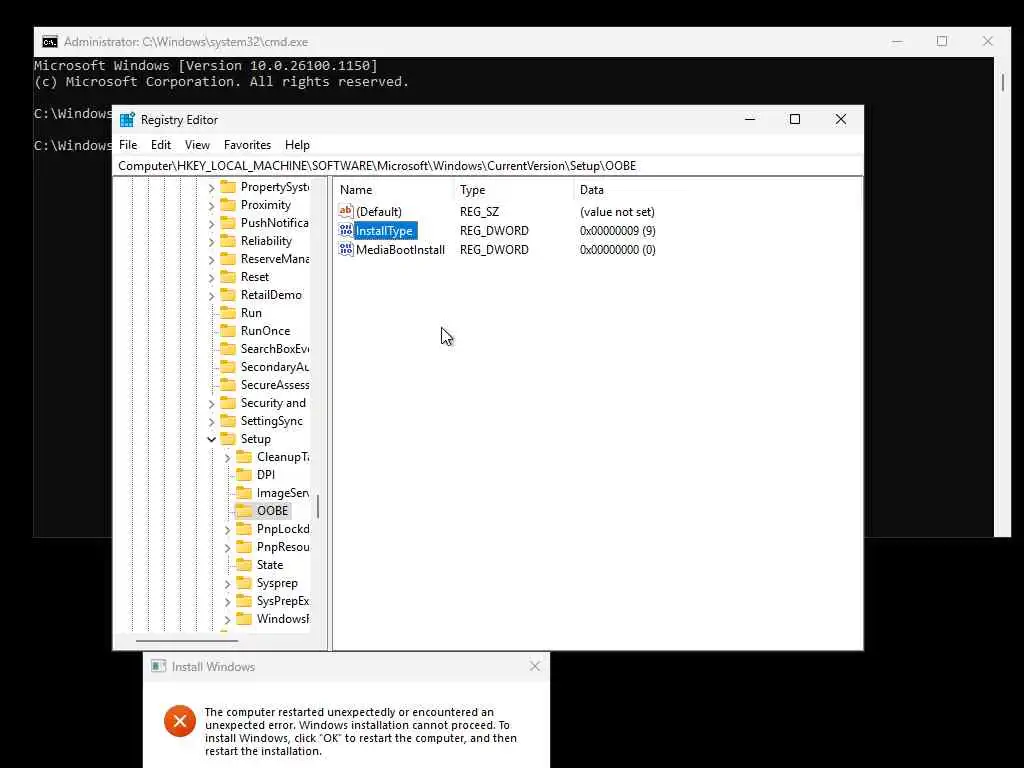1024x768 pixels.
Task: Select the RunOnce key folder icon
Action: 228,330
